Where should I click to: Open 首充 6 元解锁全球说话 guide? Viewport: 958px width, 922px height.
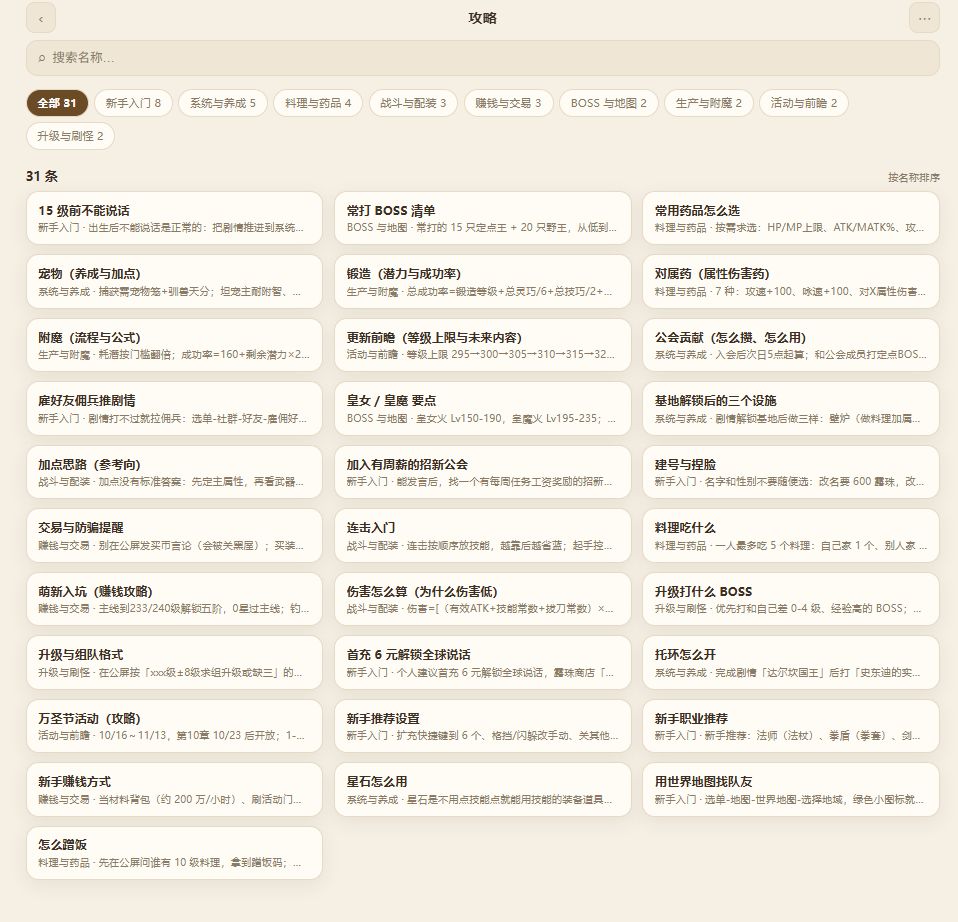(483, 663)
